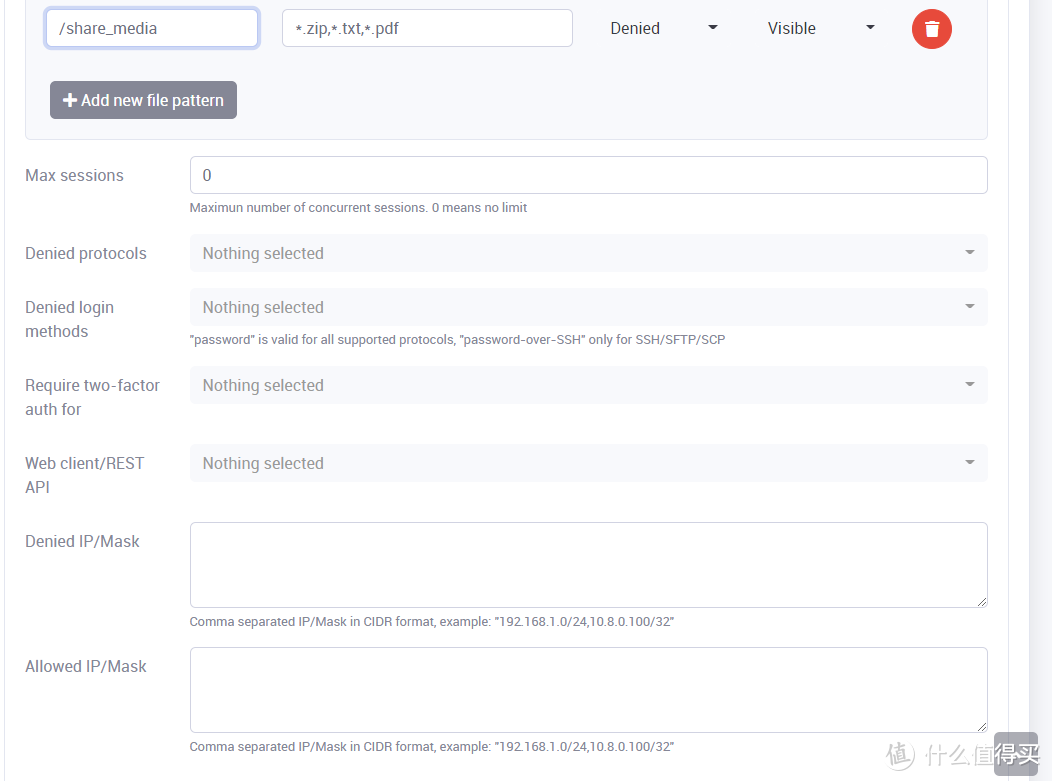Click the Require two-factor auth for label
This screenshot has width=1052, height=781.
[x=93, y=397]
